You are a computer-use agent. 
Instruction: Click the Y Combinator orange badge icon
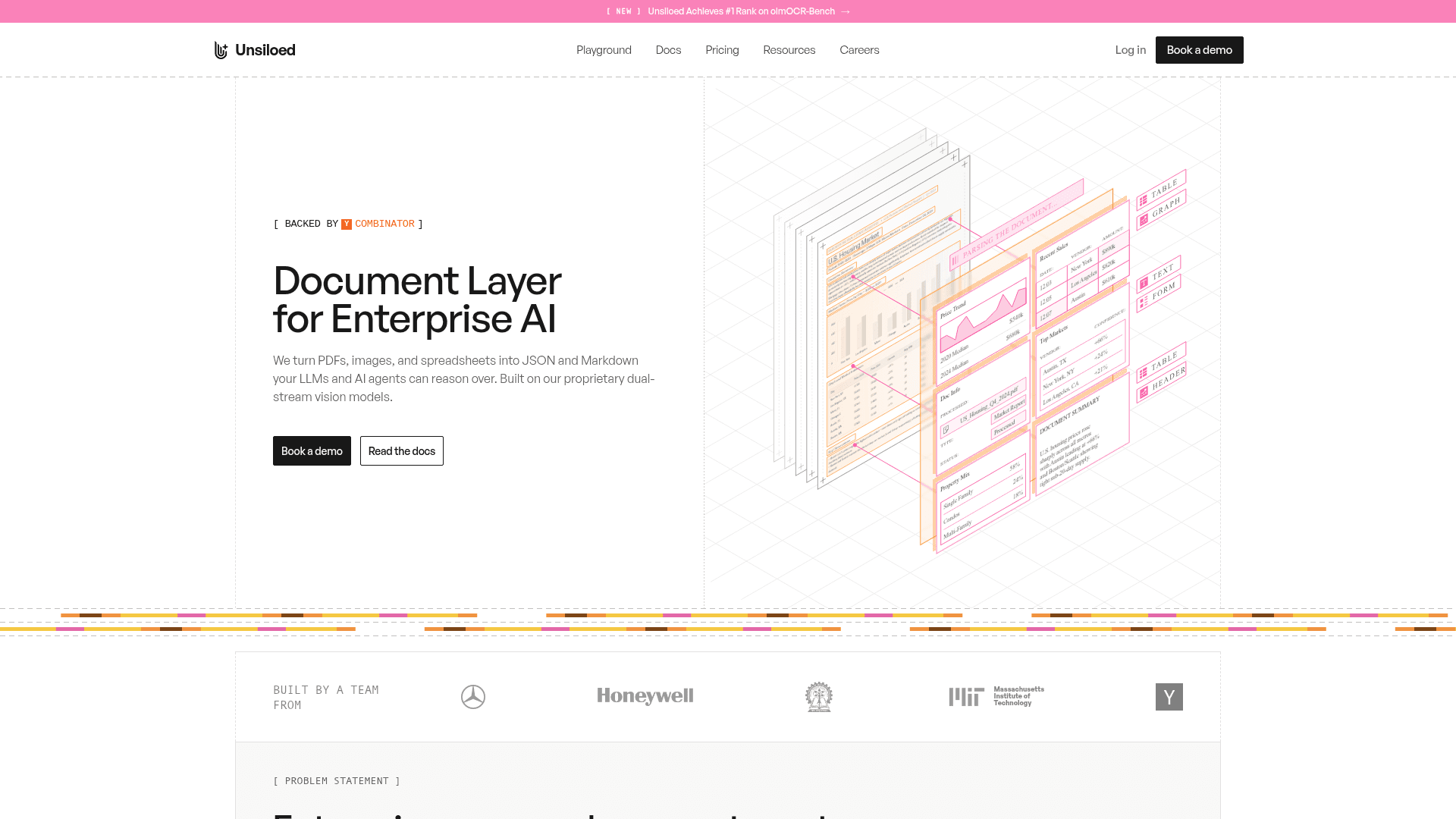click(347, 224)
